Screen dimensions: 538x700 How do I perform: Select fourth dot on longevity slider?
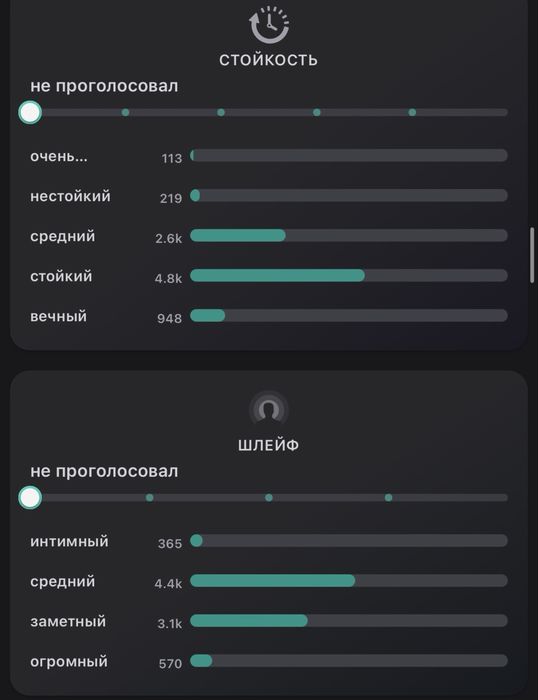[412, 112]
